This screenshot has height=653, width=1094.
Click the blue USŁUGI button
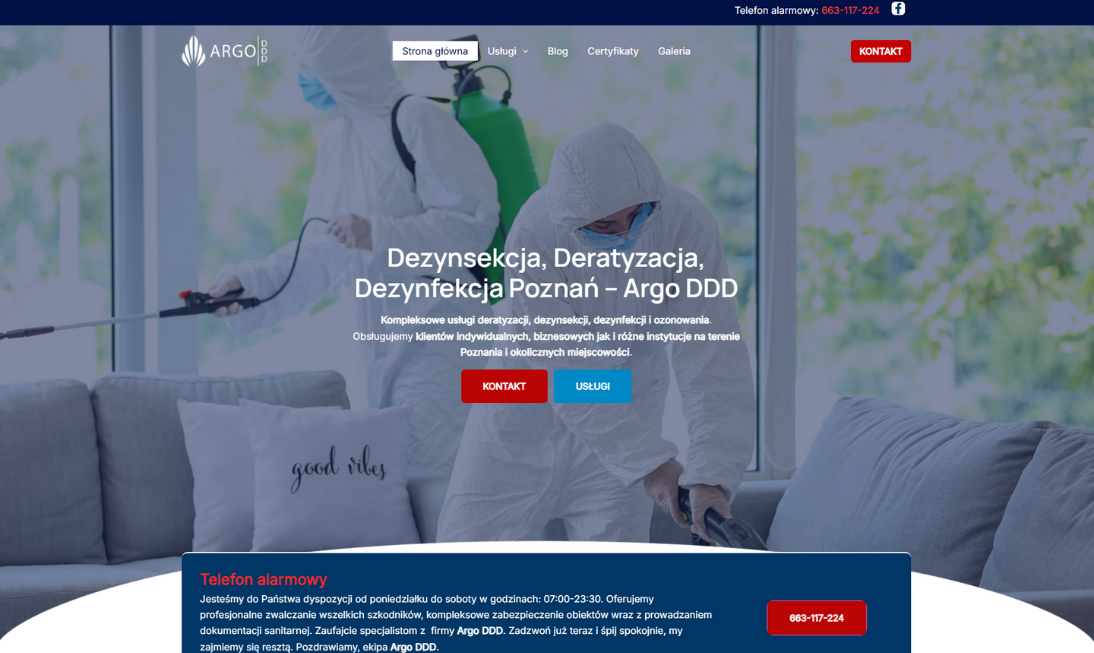(x=592, y=386)
